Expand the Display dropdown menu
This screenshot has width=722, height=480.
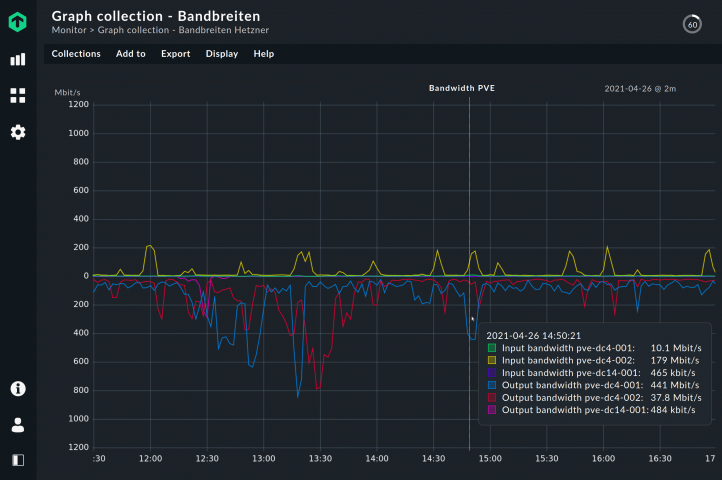(x=222, y=54)
